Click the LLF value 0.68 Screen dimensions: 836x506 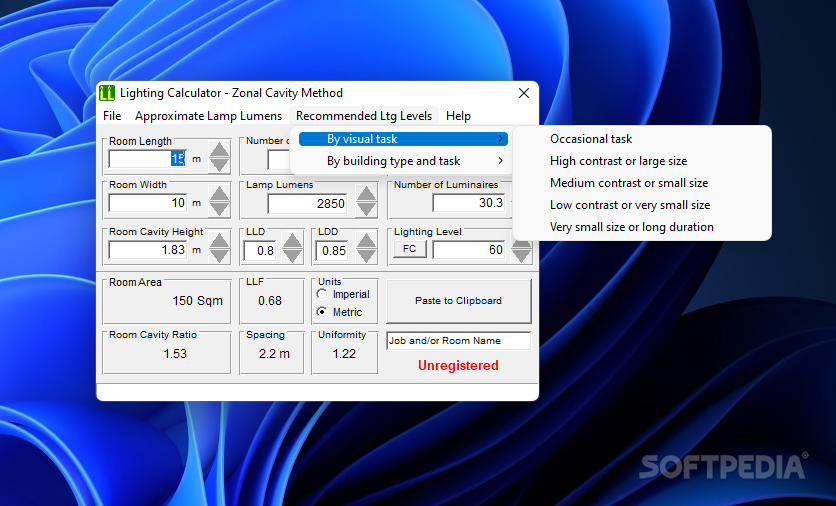[270, 301]
